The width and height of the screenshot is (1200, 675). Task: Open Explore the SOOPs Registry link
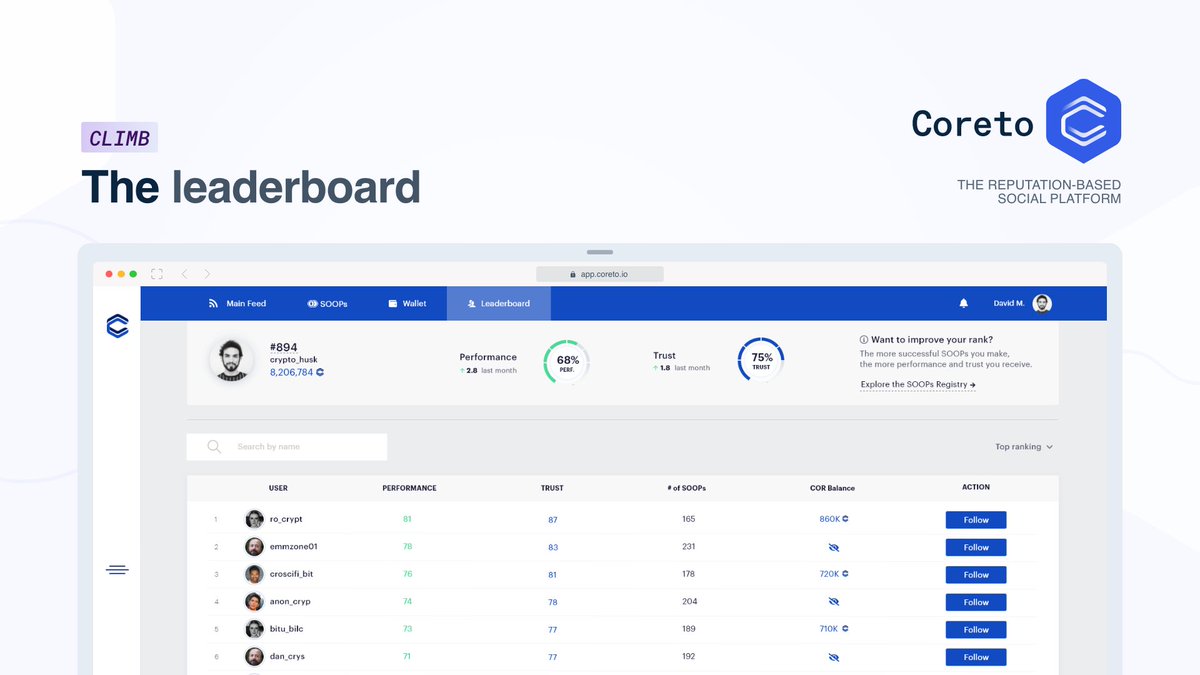[x=918, y=384]
